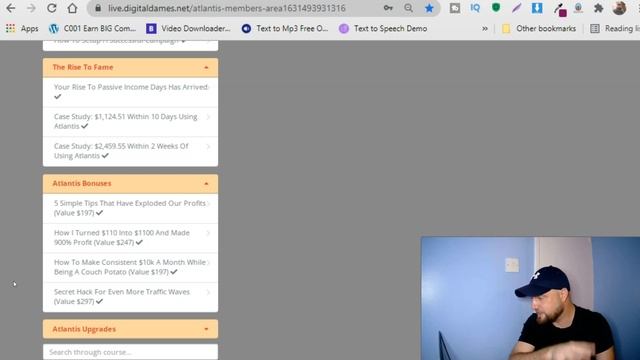Open the Chrome profile avatar
This screenshot has width=640, height=360.
pos(619,8)
